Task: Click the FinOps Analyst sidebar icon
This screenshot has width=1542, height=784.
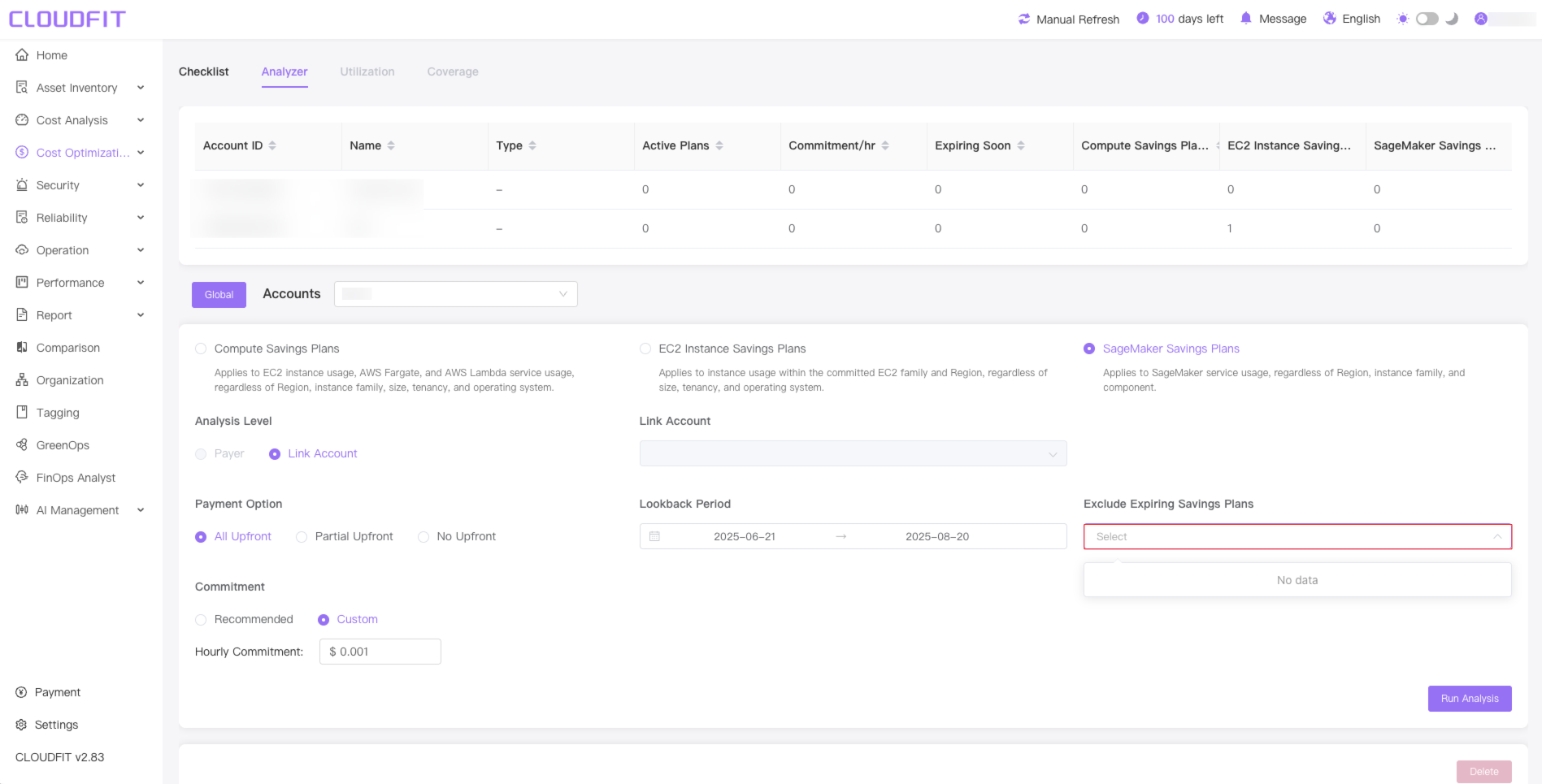Action: click(x=22, y=478)
